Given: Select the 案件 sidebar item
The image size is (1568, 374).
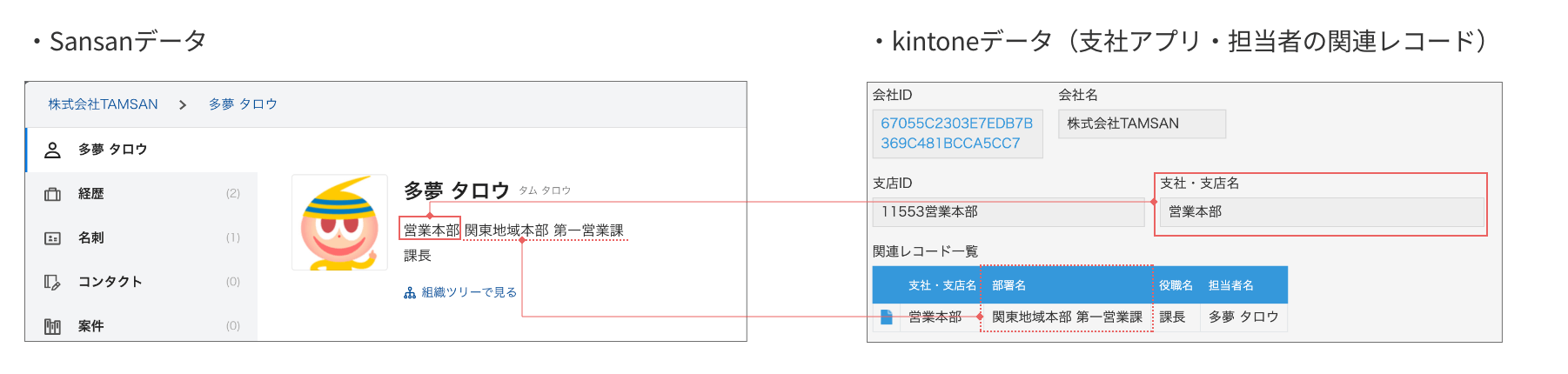Looking at the screenshot, I should (x=91, y=326).
